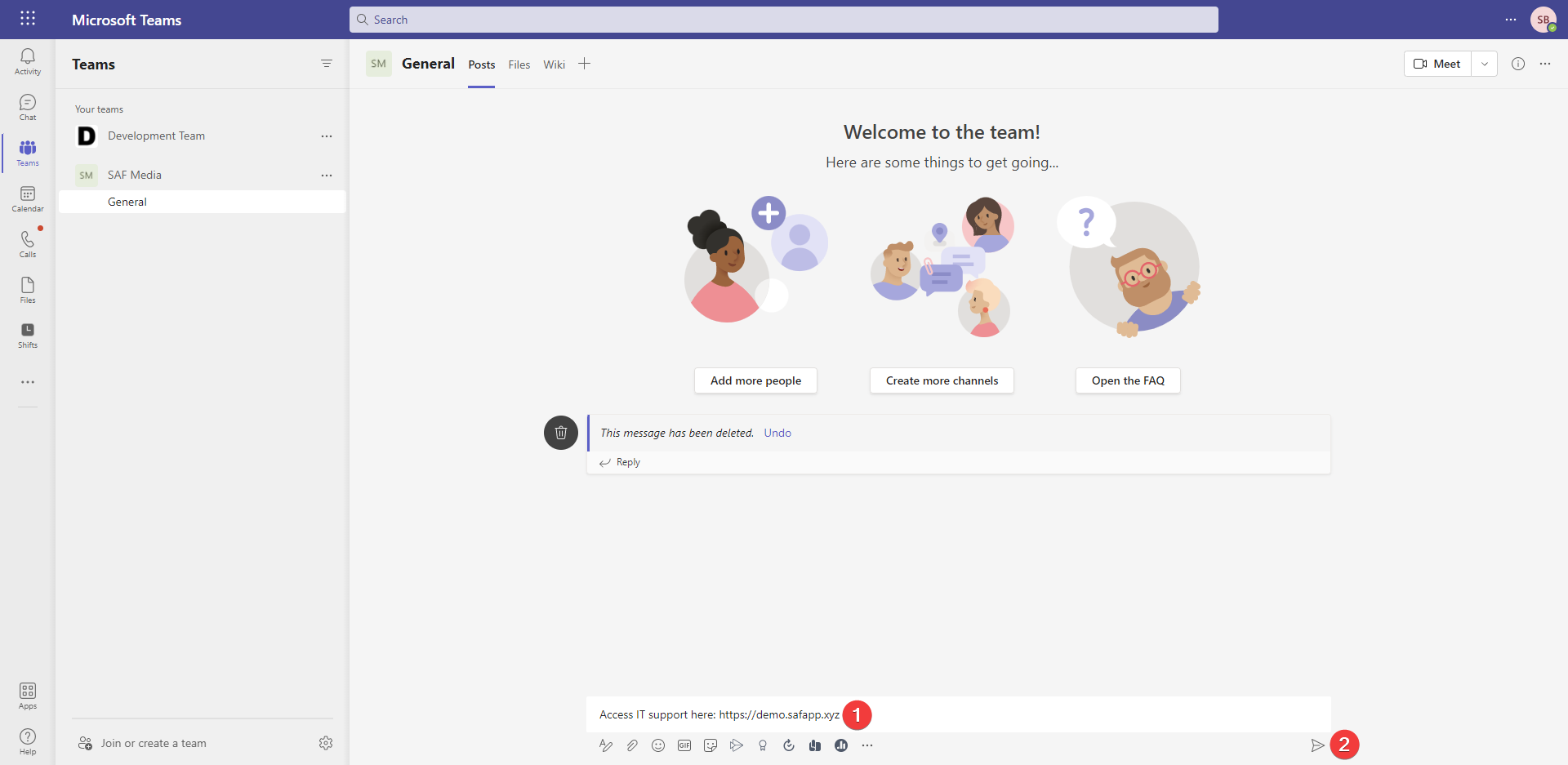Open the SB profile avatar menu
The width and height of the screenshot is (1568, 765).
[x=1543, y=20]
